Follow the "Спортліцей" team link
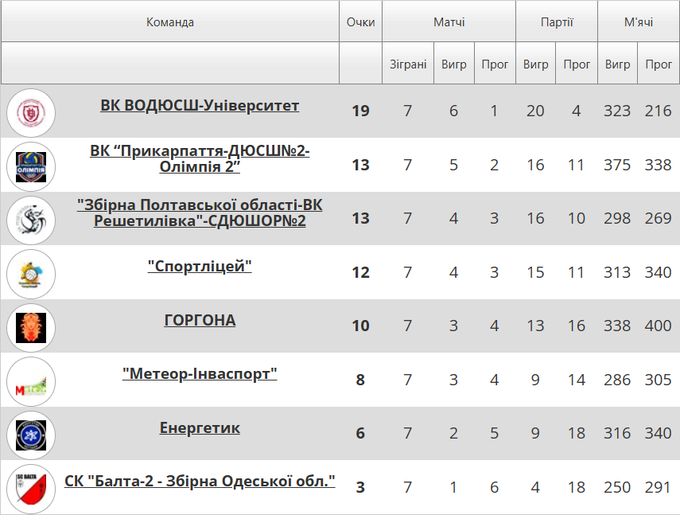The height and width of the screenshot is (515, 680). click(200, 266)
